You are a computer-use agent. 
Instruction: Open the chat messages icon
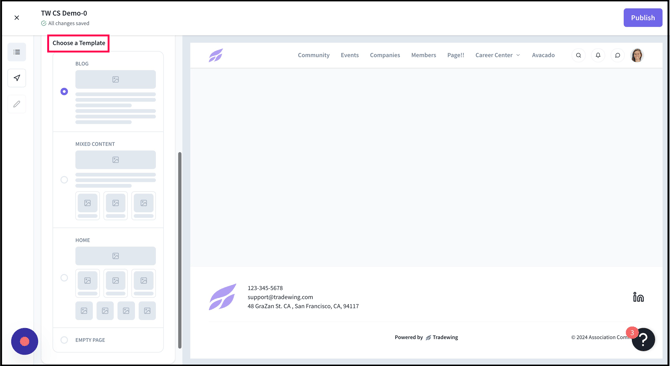(617, 55)
